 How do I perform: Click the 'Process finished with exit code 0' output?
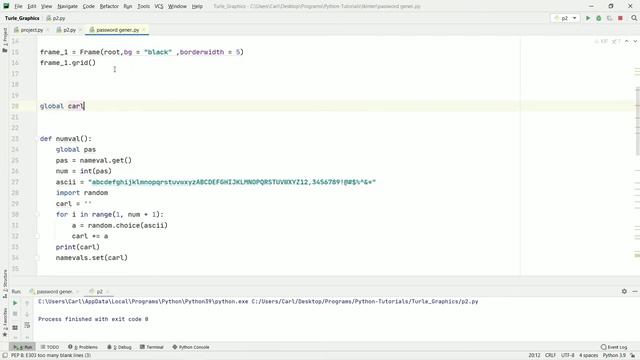[x=93, y=319]
